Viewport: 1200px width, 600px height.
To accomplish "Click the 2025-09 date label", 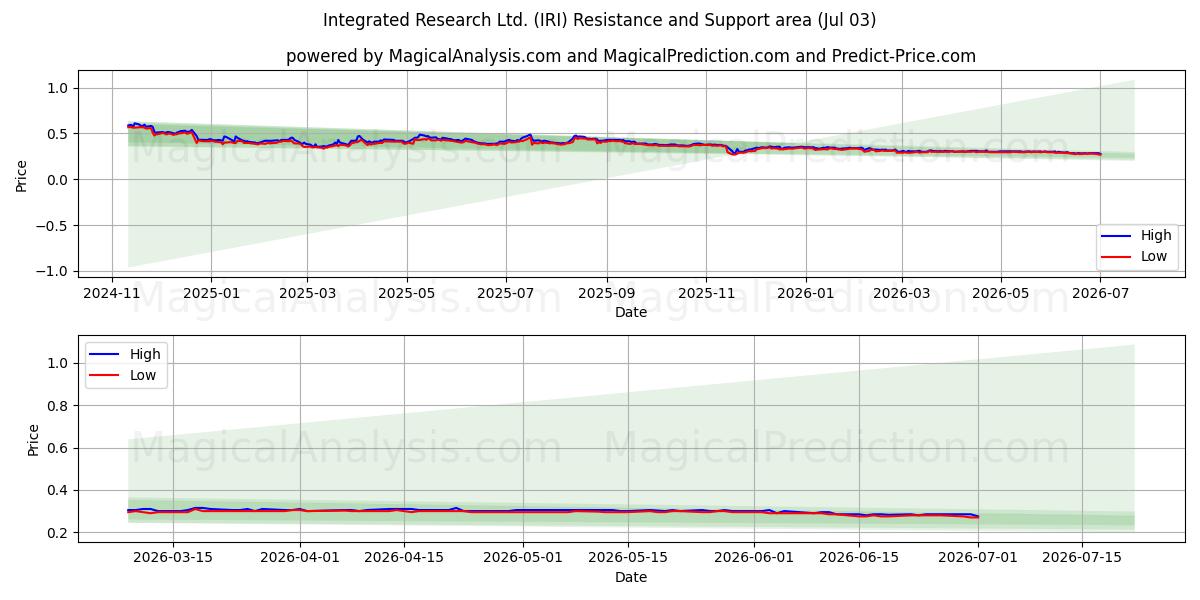I will click(607, 293).
